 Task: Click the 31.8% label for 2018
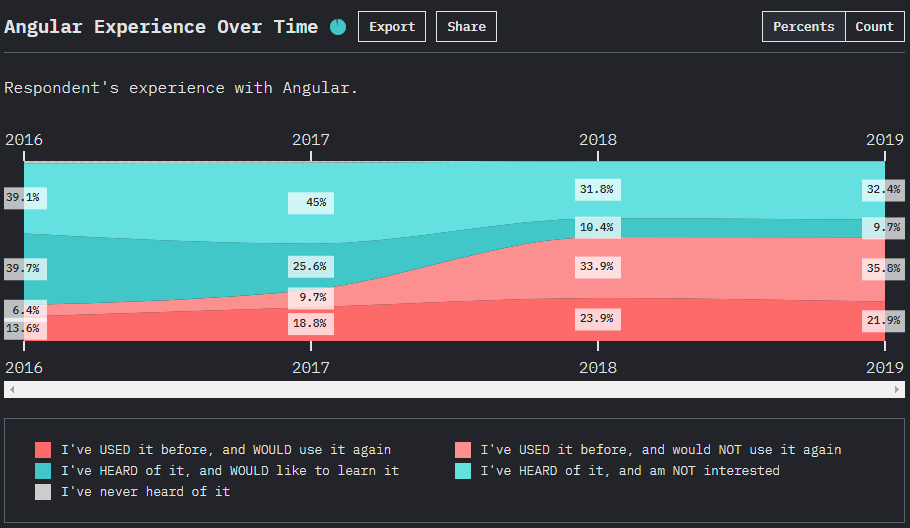coord(598,189)
